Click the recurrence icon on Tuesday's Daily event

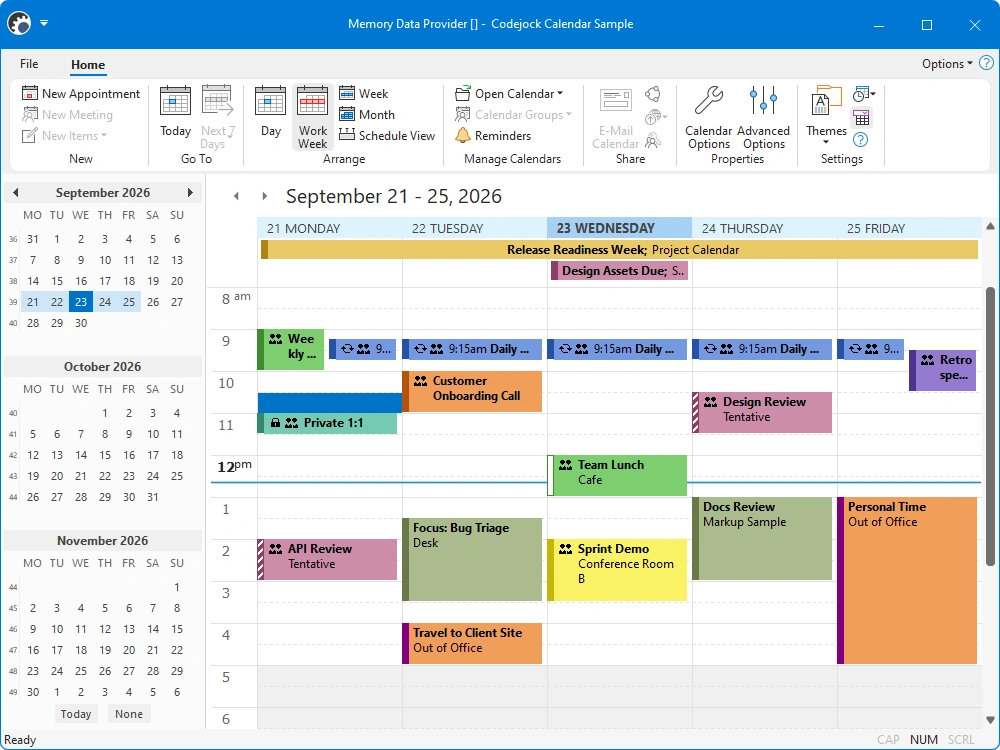point(420,349)
